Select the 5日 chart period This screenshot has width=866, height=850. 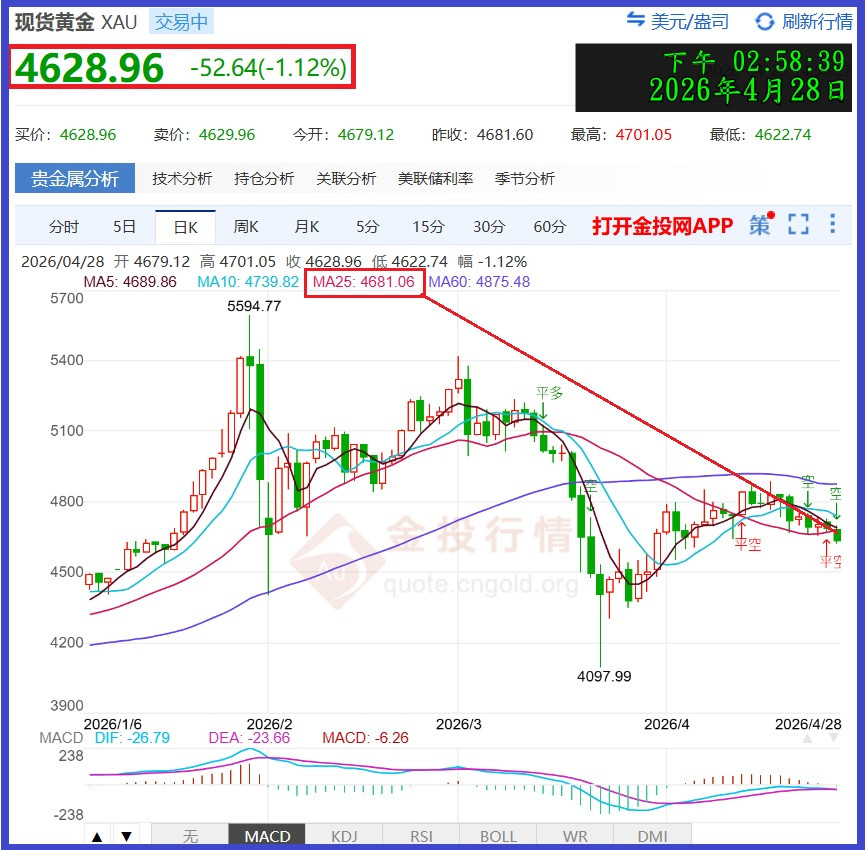tap(124, 226)
